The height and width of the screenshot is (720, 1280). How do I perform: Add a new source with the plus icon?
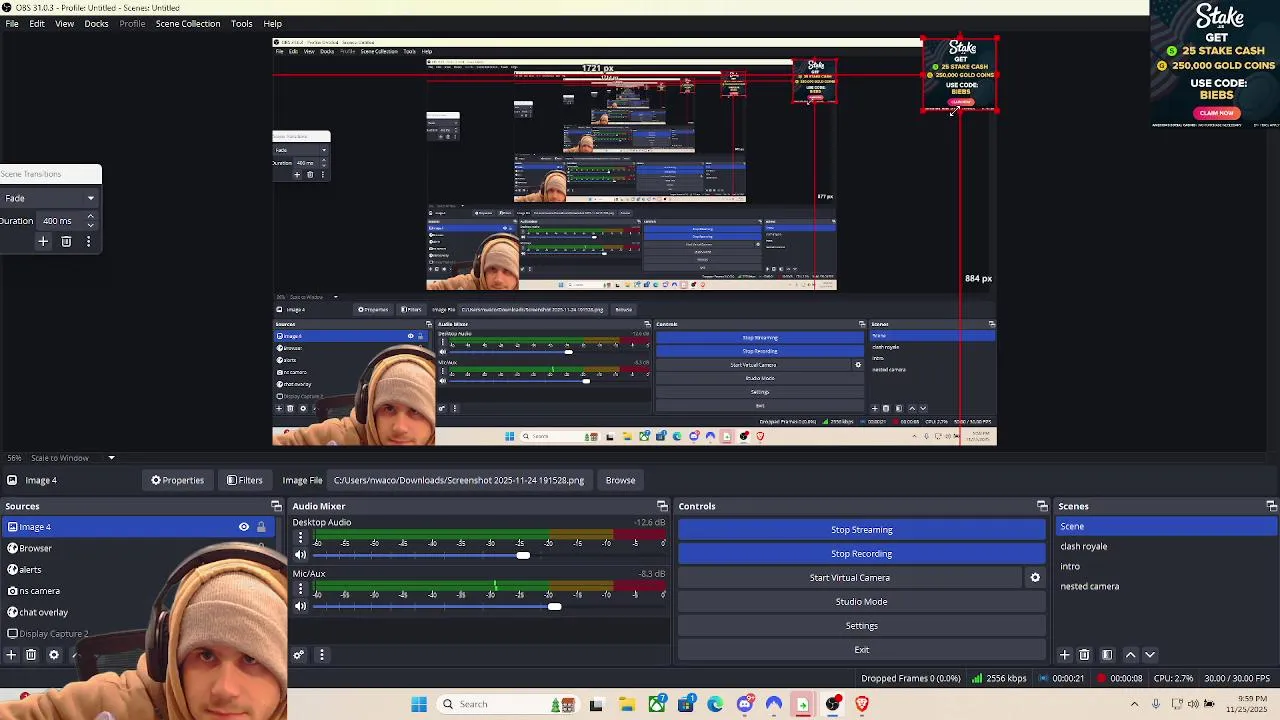click(x=11, y=655)
